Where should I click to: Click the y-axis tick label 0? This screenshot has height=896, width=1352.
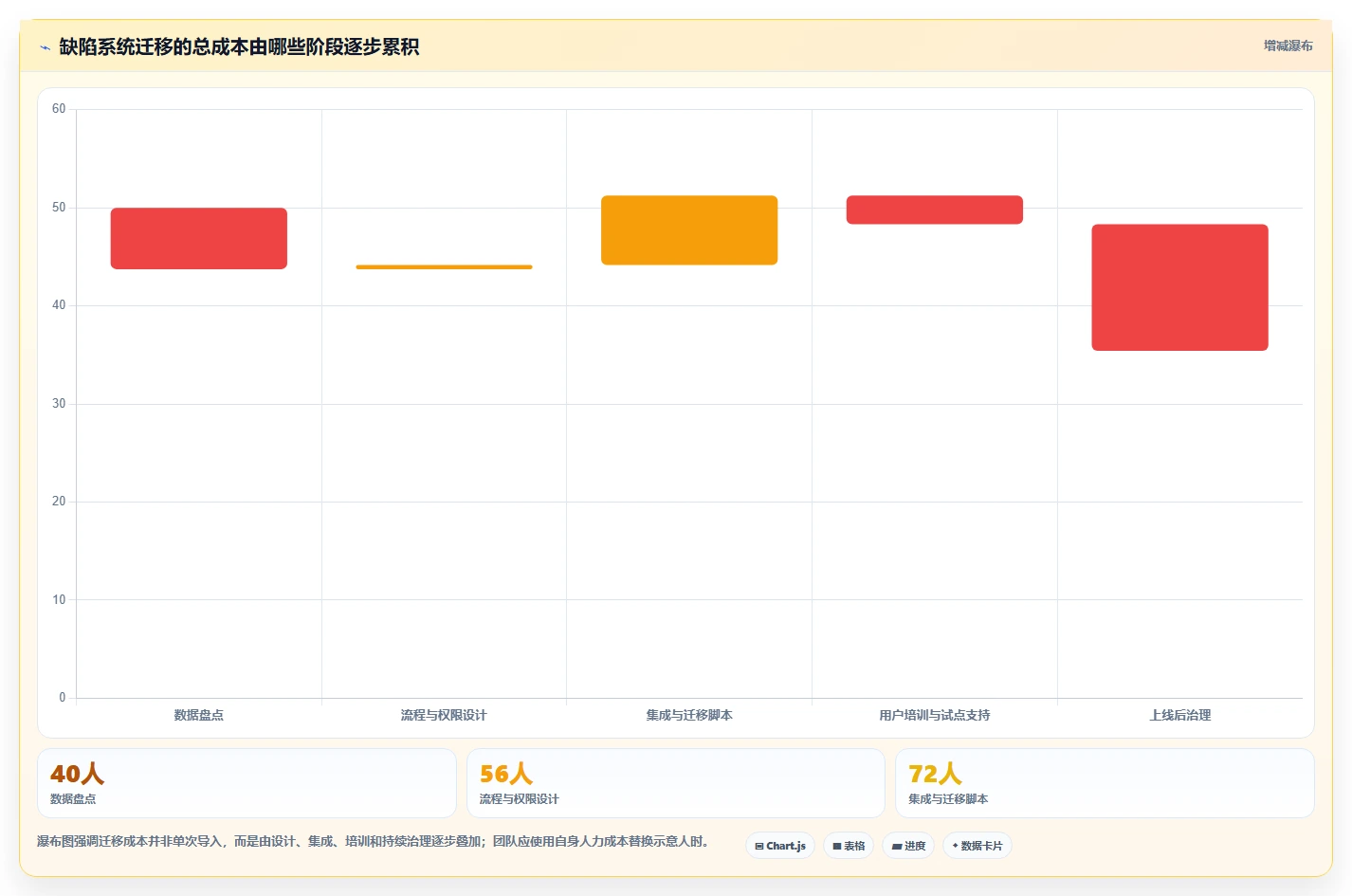(63, 698)
